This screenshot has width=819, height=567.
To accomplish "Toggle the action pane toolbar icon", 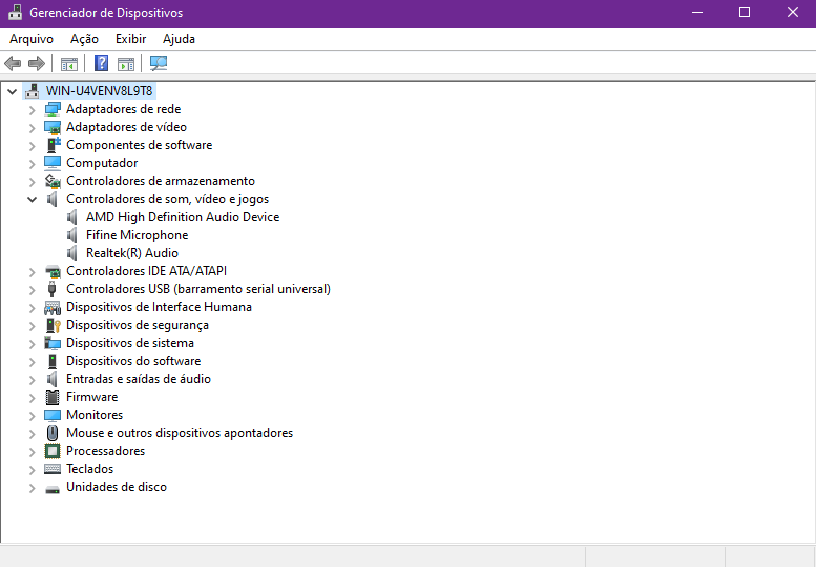I will click(126, 64).
